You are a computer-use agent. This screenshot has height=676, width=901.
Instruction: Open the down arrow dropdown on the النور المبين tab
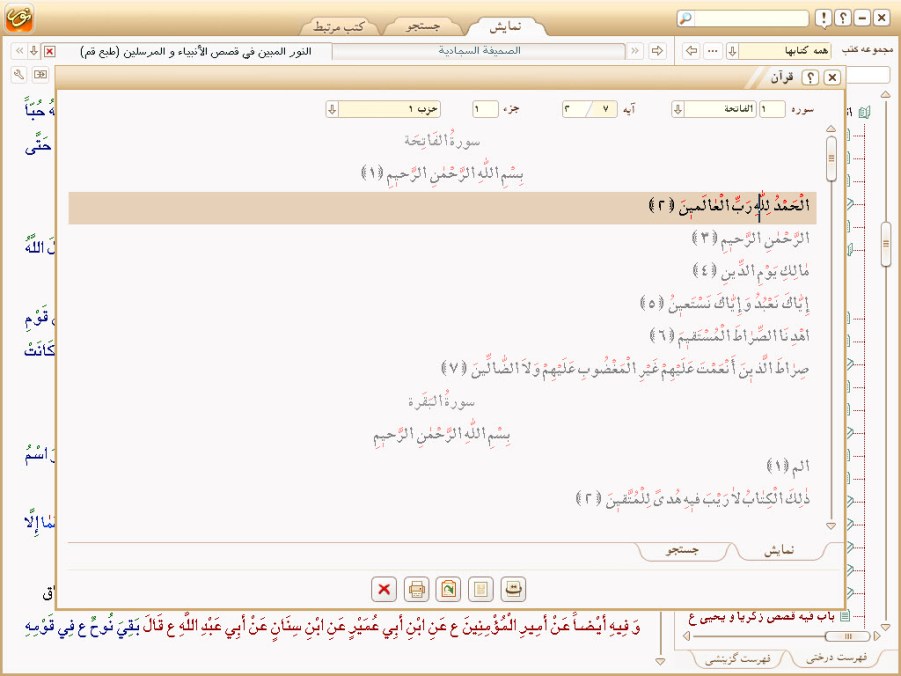coord(34,51)
